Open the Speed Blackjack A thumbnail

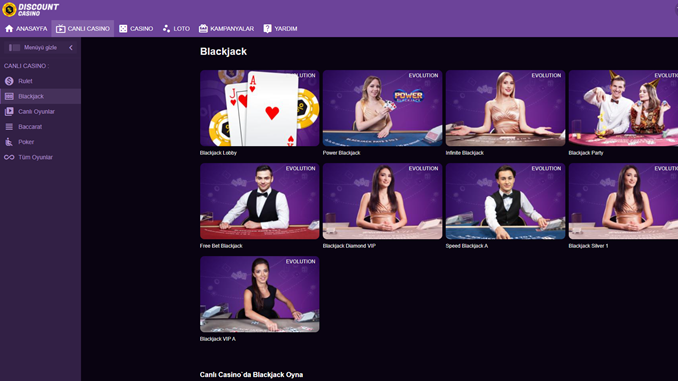pos(505,201)
